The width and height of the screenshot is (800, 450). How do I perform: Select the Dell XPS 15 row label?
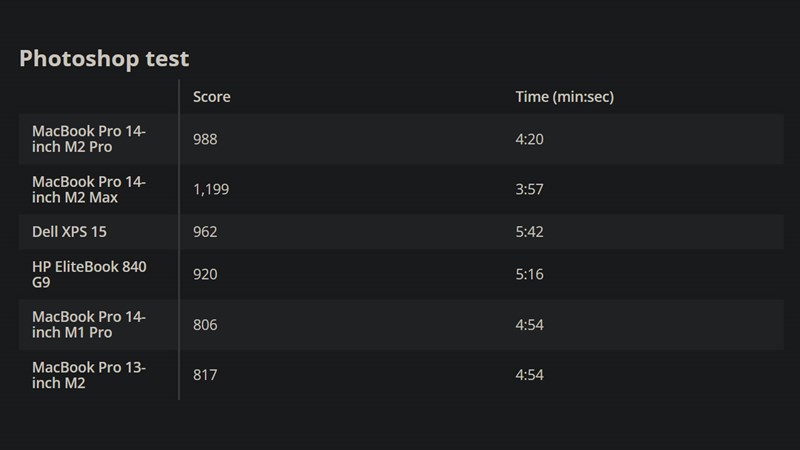pos(69,232)
